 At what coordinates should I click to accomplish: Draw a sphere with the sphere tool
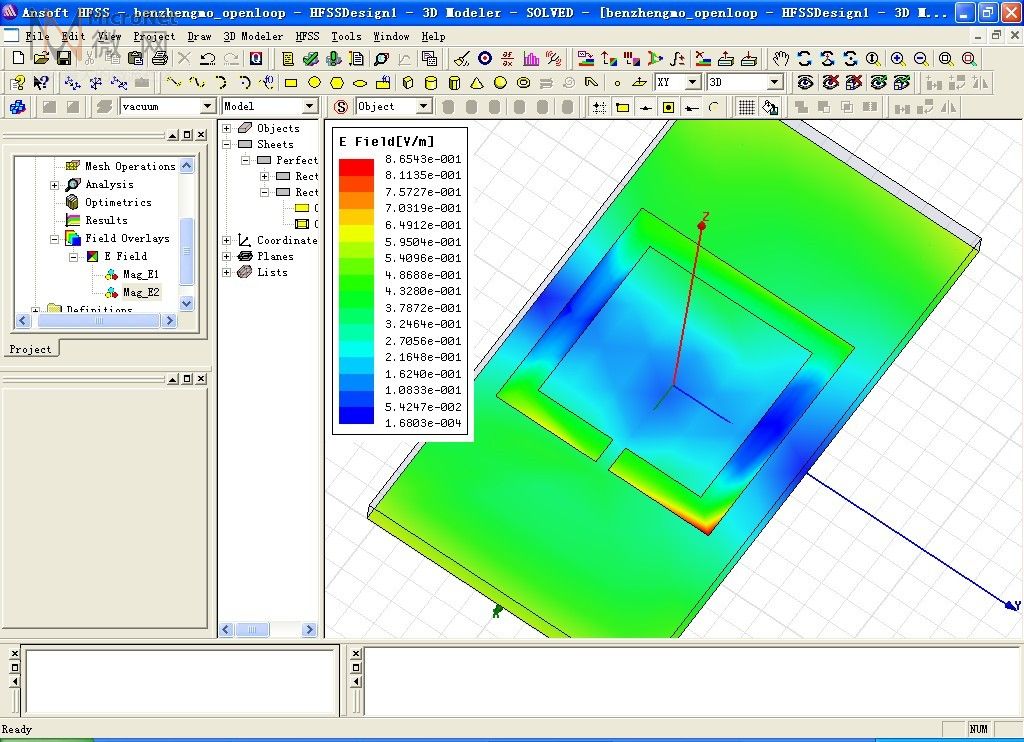pos(500,83)
